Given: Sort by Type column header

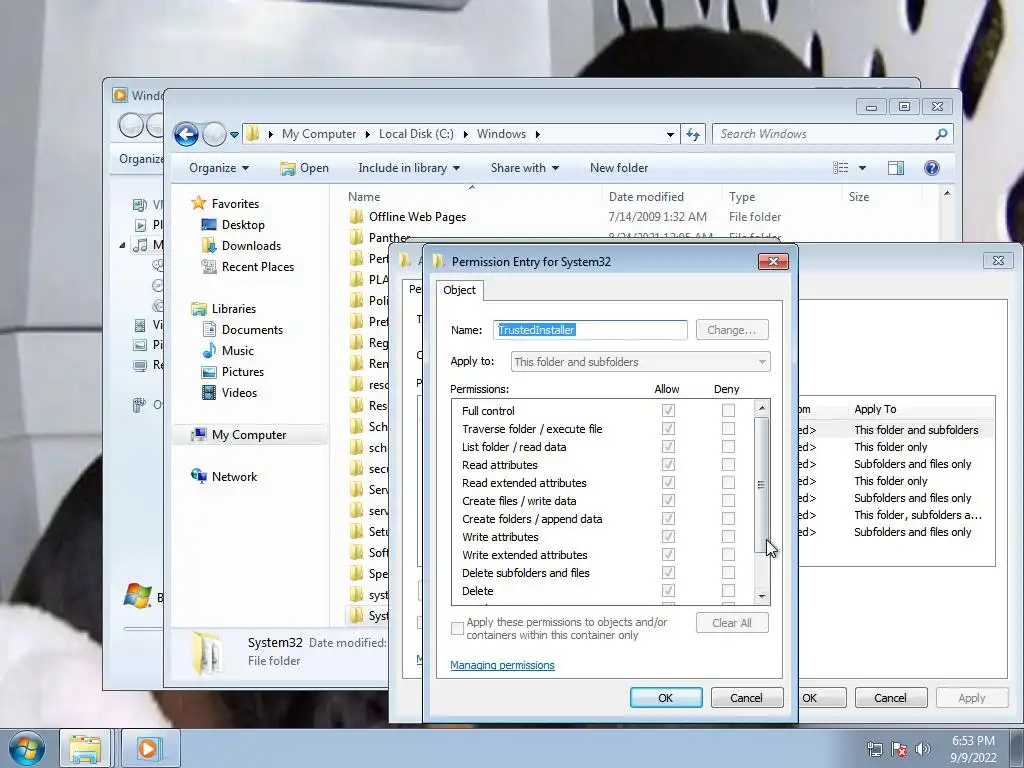Looking at the screenshot, I should (x=742, y=197).
